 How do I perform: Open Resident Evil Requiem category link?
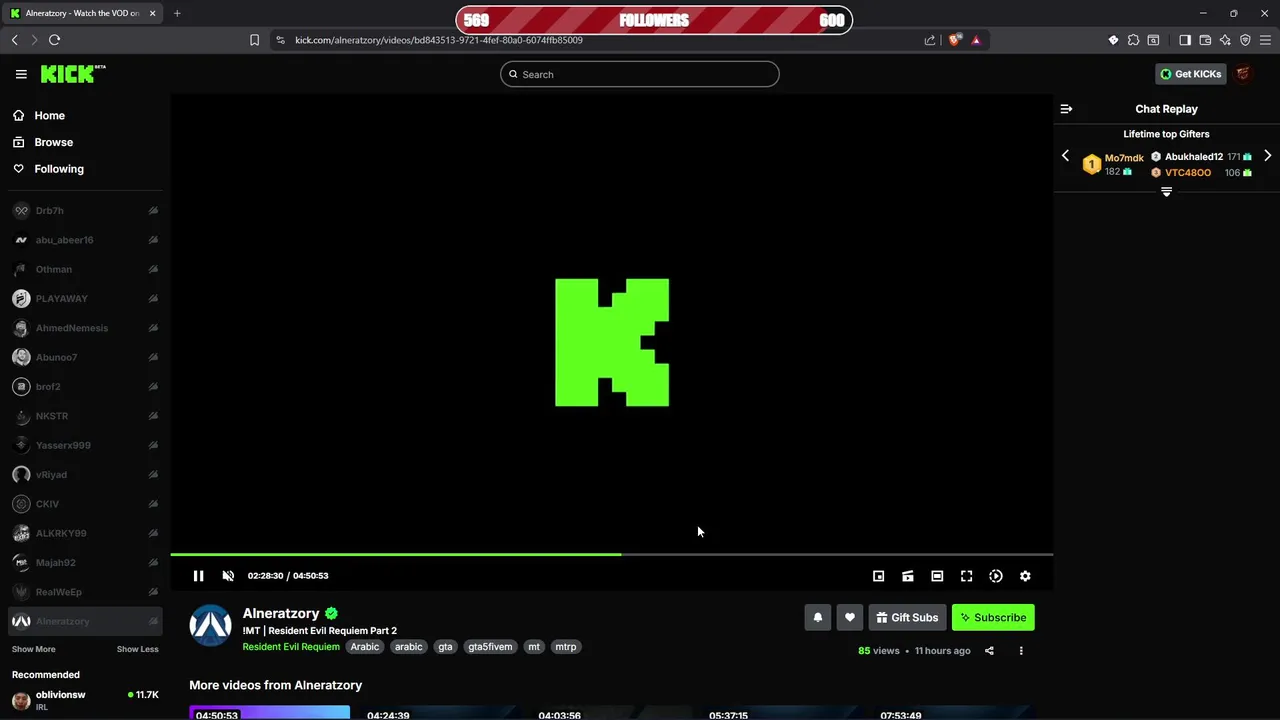click(x=291, y=647)
